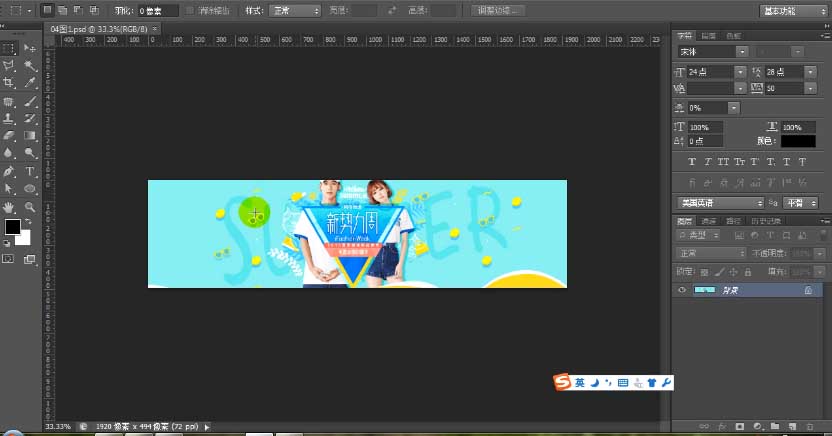Switch to the 04图1.psd document tab

click(99, 29)
